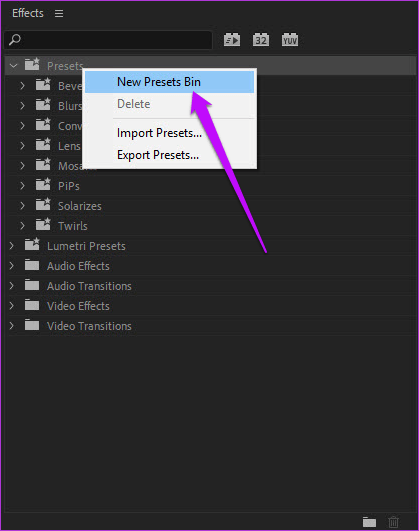This screenshot has width=419, height=531.
Task: Toggle the YUV Effects filter icon
Action: [x=290, y=40]
